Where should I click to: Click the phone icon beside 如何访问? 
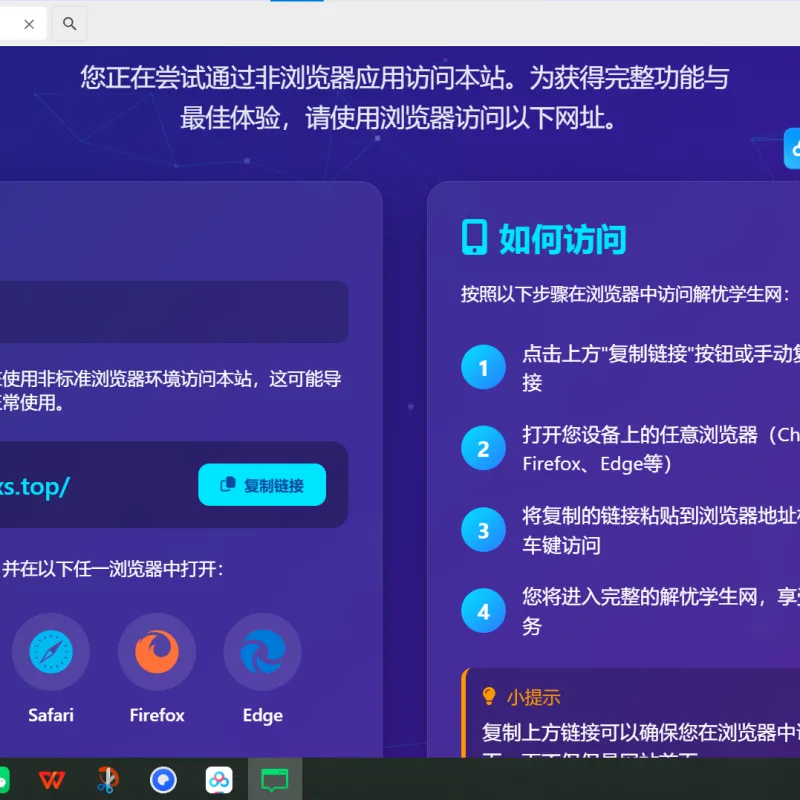(474, 237)
